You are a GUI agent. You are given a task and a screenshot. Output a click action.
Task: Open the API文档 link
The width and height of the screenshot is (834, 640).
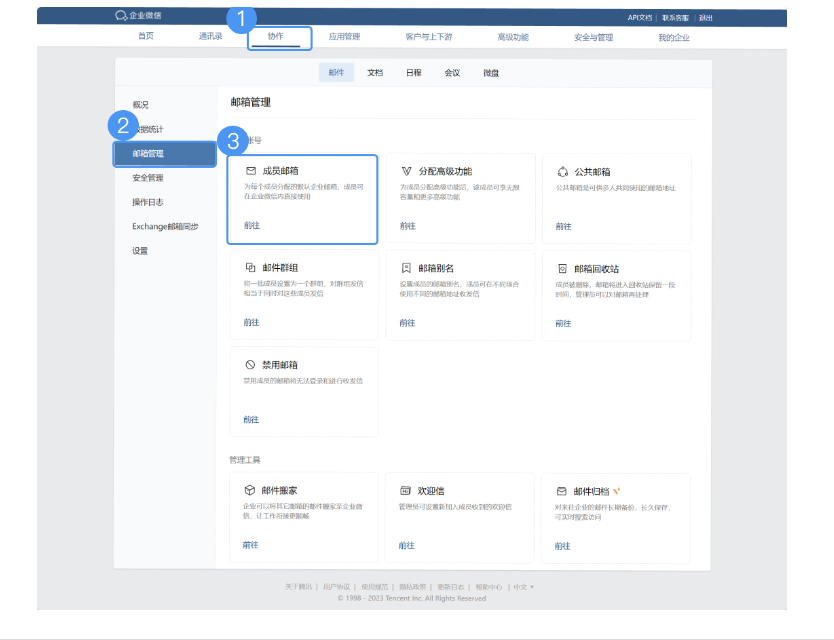pos(637,16)
